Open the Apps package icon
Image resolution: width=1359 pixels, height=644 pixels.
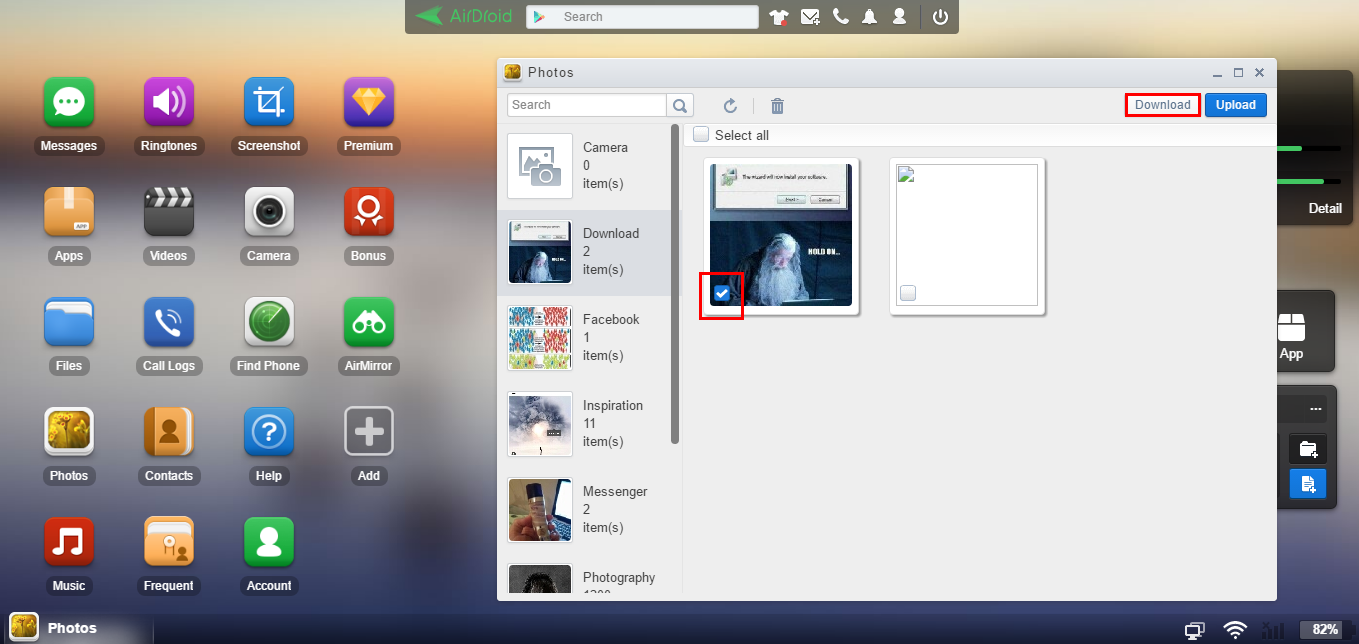(x=69, y=212)
